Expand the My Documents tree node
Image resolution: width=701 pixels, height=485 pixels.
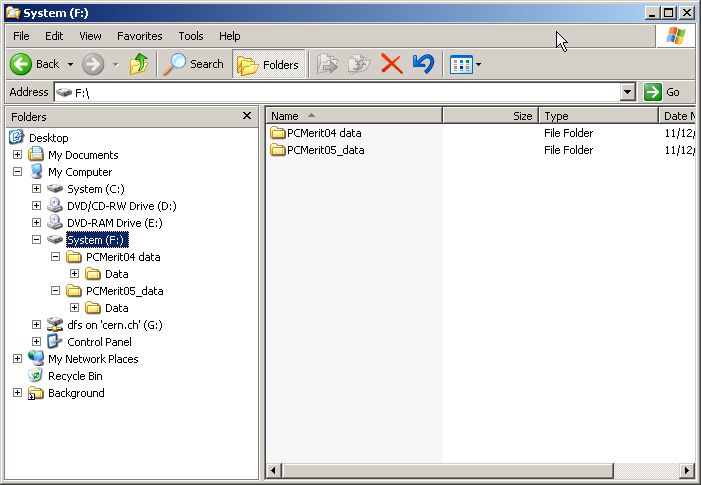click(17, 155)
